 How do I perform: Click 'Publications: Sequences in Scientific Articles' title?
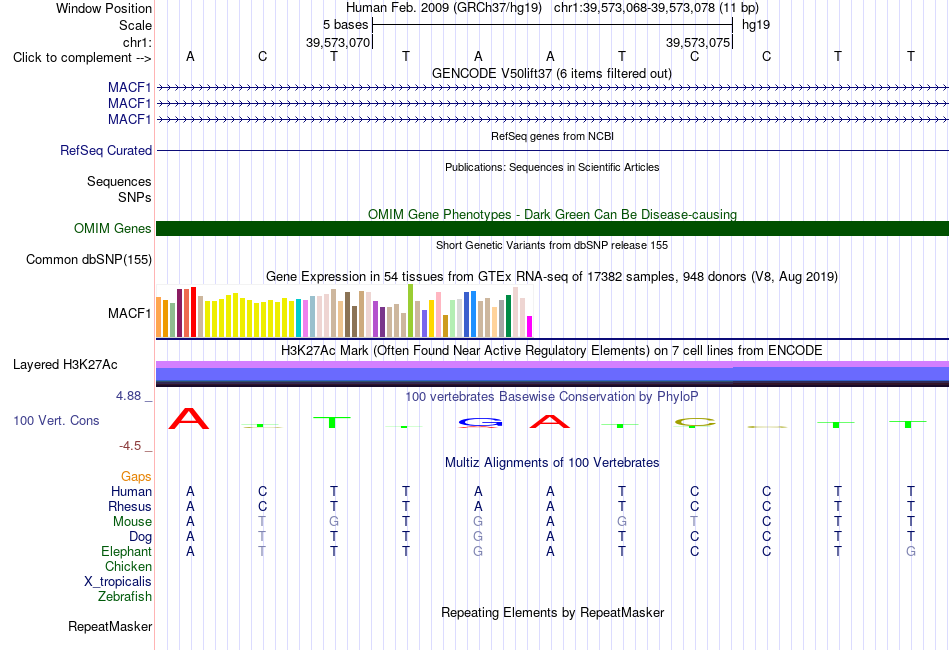click(552, 167)
